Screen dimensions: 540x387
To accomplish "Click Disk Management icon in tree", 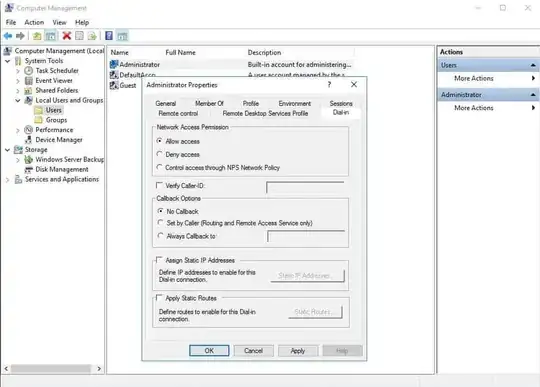I will [29, 169].
